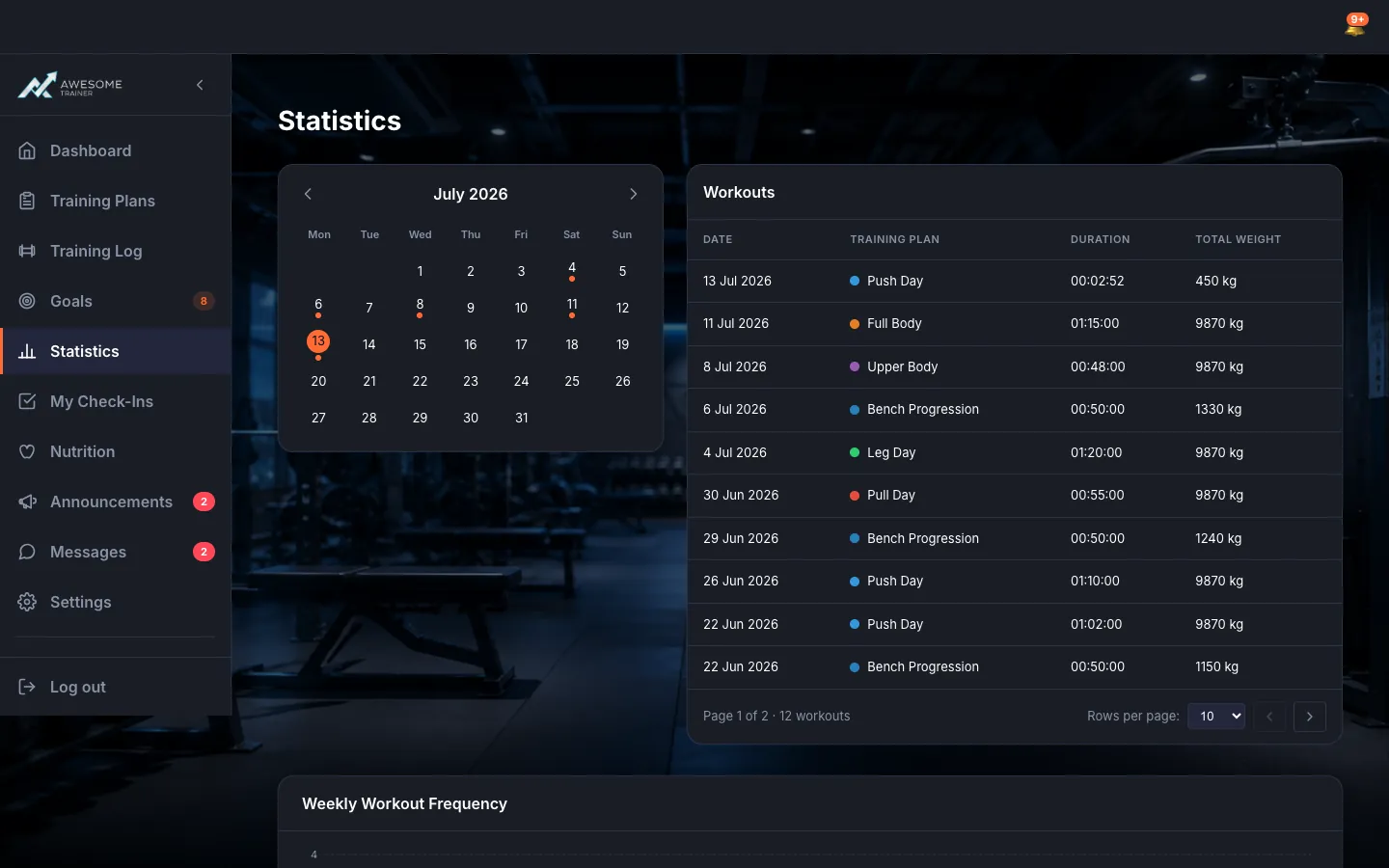Click the green dot beside Leg Day
1389x868 pixels.
click(x=855, y=452)
